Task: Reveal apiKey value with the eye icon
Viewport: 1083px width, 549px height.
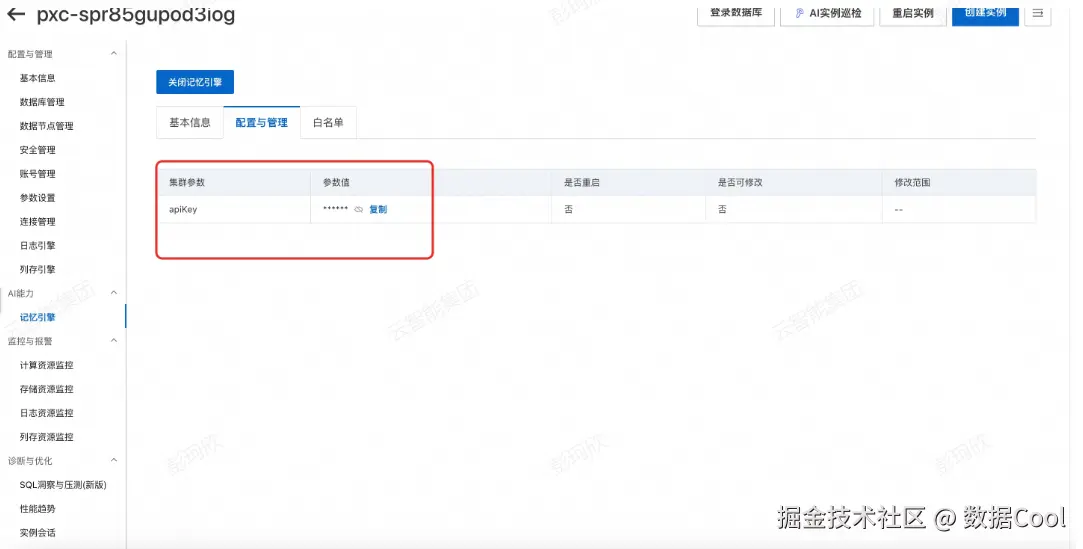Action: point(358,209)
